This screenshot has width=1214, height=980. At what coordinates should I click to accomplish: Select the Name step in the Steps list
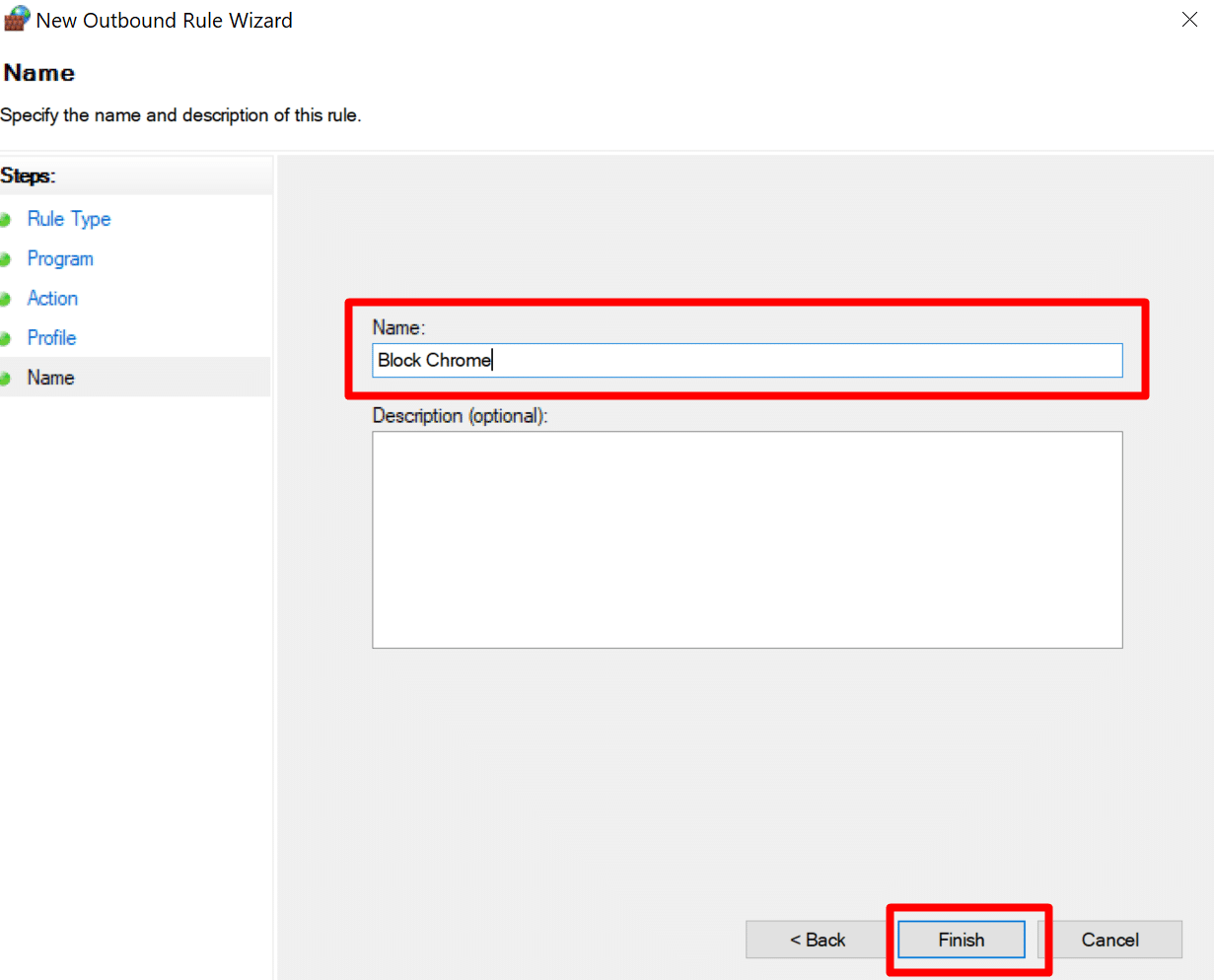pos(50,378)
